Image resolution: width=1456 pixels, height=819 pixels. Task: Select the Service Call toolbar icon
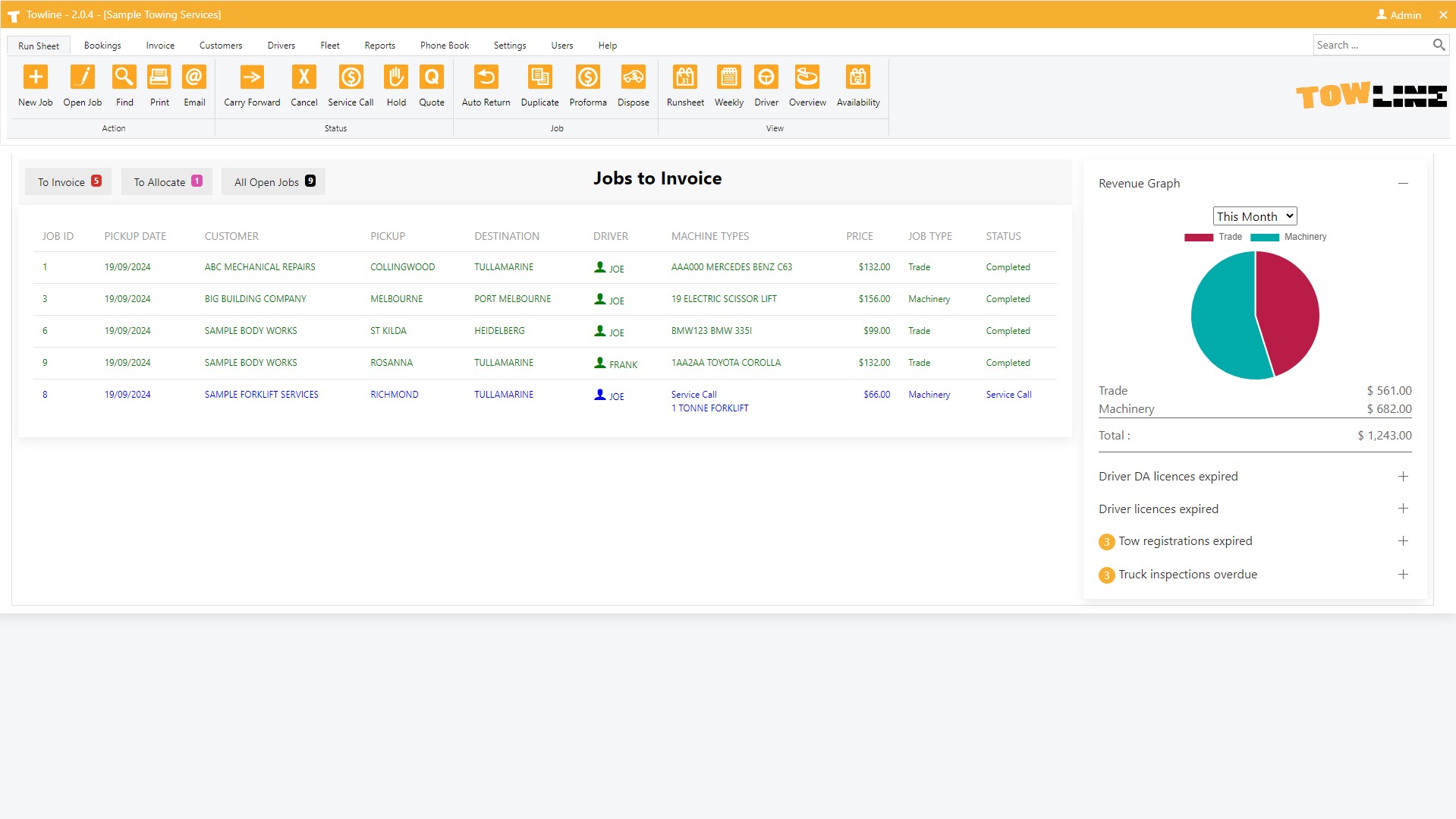click(351, 77)
